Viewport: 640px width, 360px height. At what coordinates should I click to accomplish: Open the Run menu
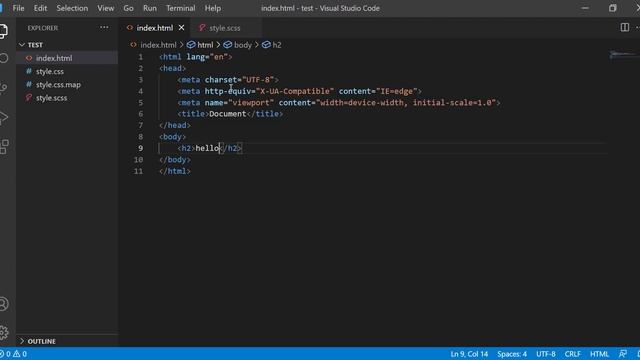[x=150, y=8]
